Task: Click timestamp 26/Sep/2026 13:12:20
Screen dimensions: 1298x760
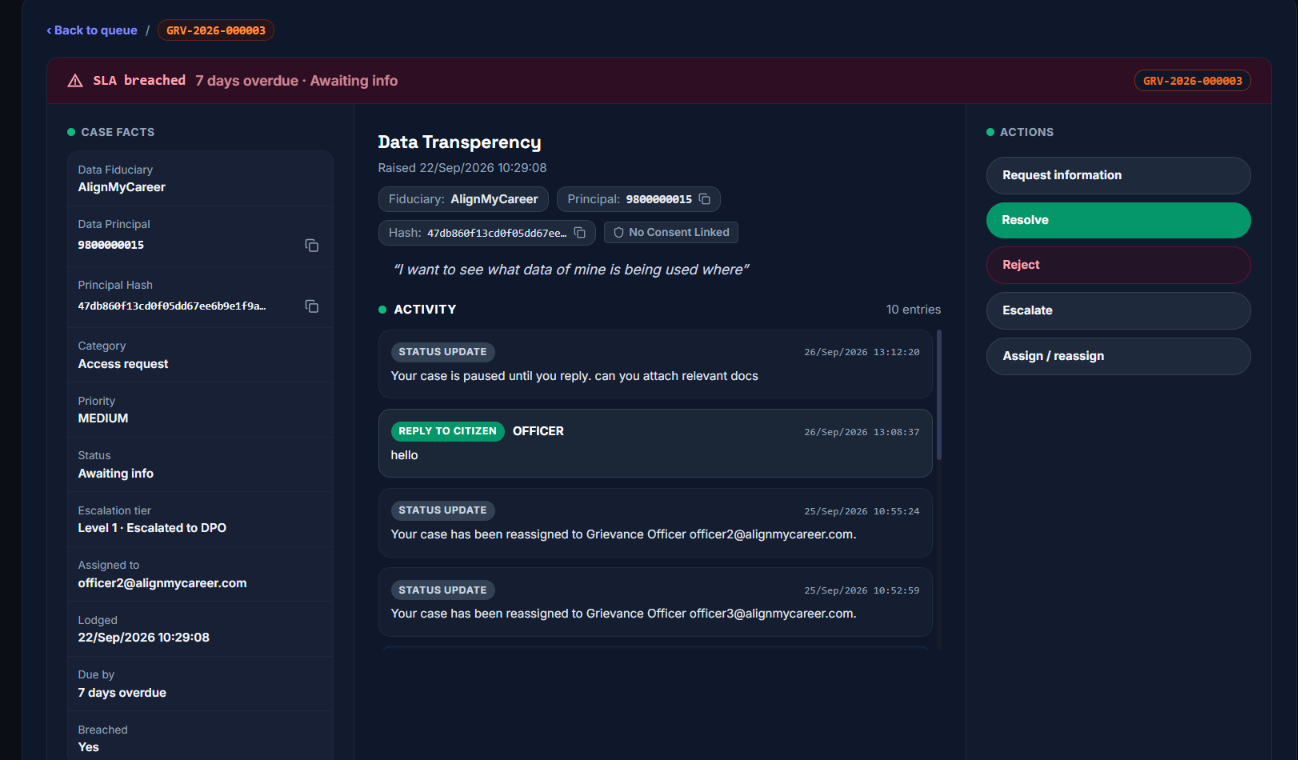Action: [x=862, y=352]
